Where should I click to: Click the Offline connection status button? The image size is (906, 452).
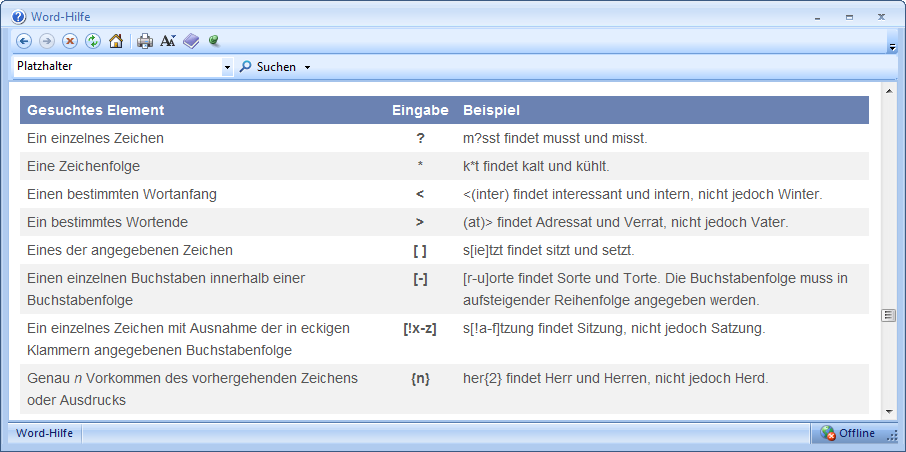pos(849,433)
